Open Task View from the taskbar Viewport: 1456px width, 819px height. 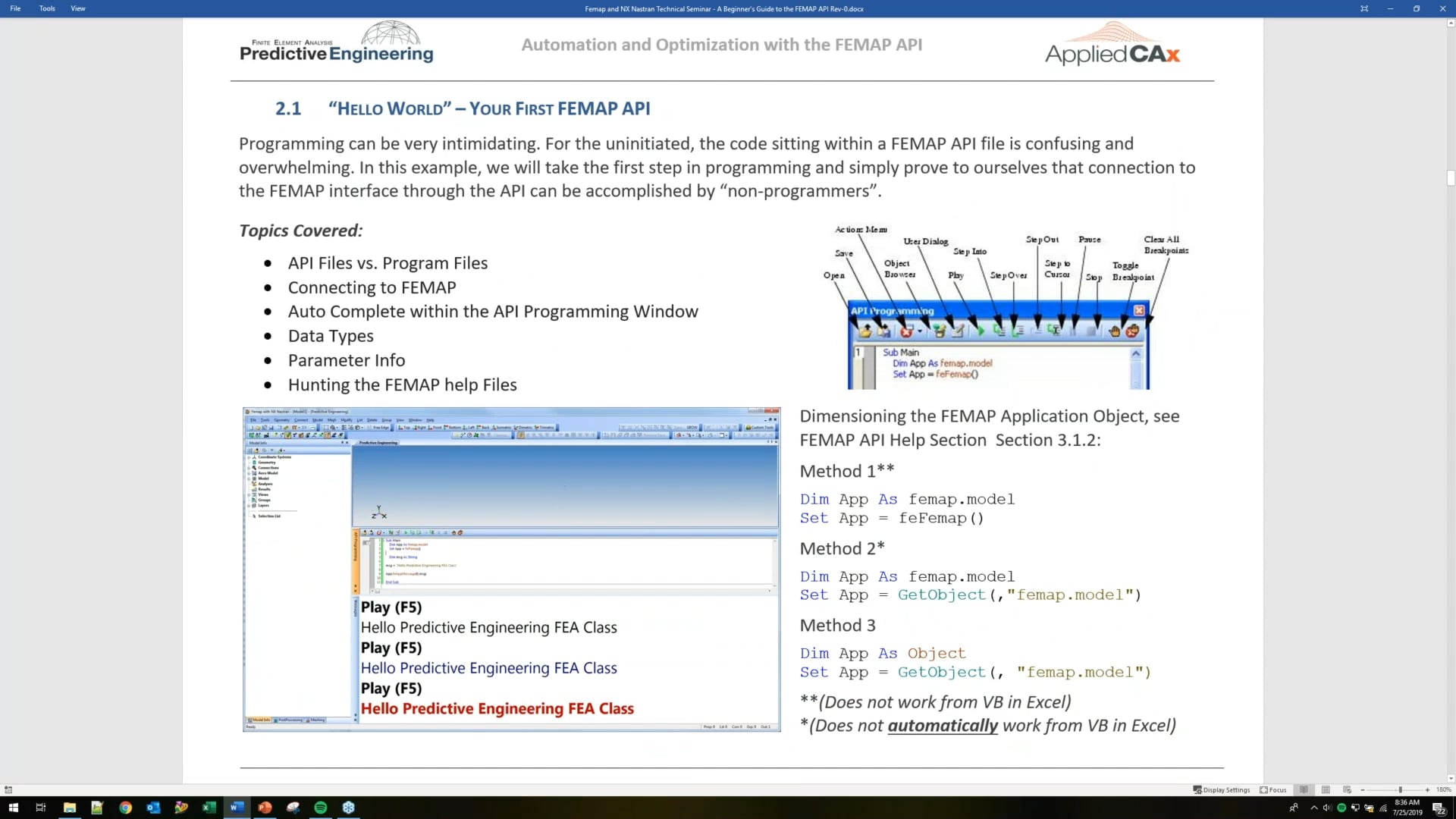pos(41,808)
